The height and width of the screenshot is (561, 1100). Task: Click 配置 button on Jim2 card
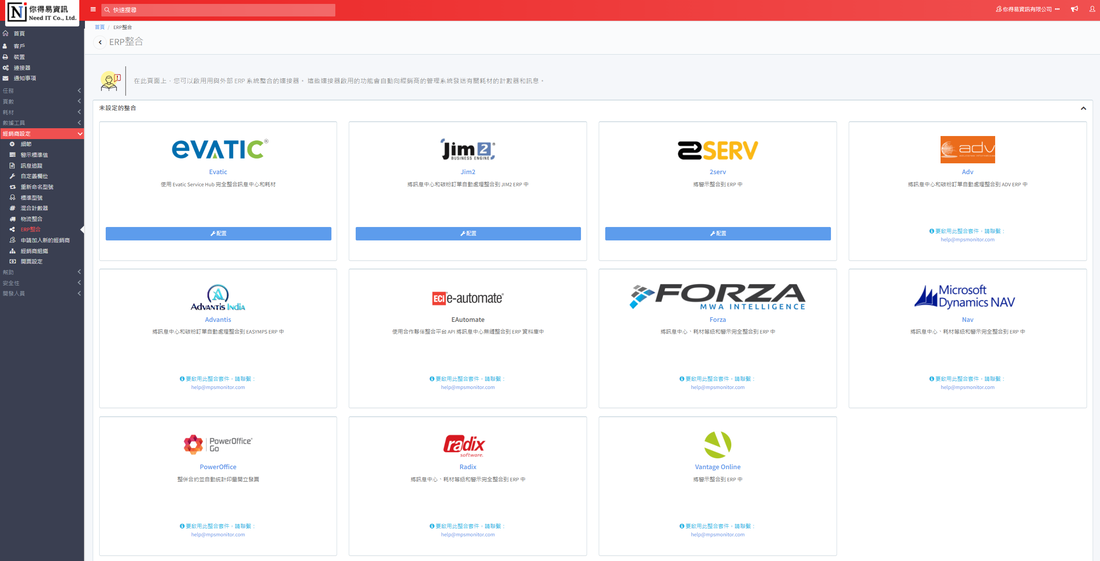click(468, 234)
